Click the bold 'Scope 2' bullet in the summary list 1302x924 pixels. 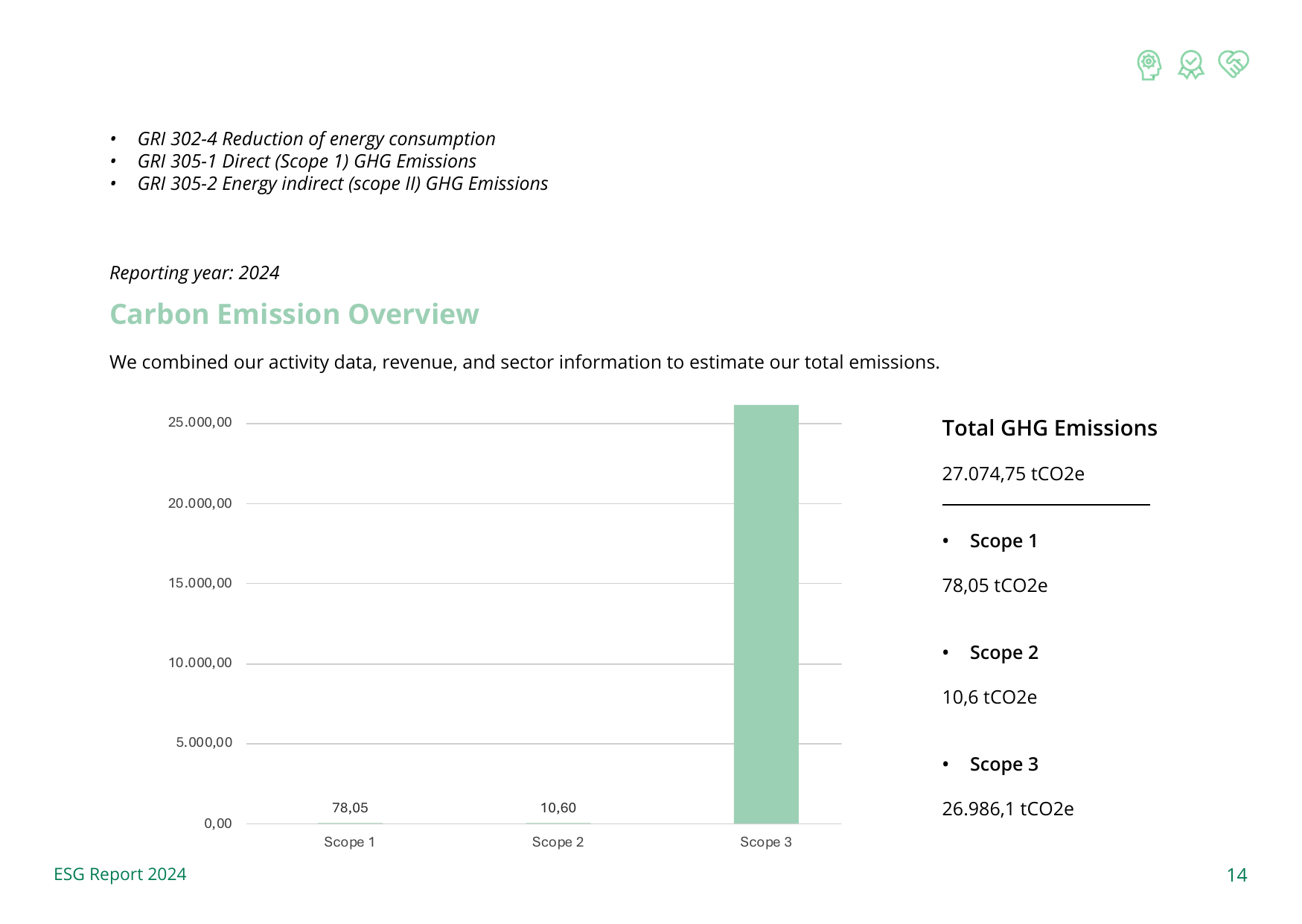point(1004,653)
